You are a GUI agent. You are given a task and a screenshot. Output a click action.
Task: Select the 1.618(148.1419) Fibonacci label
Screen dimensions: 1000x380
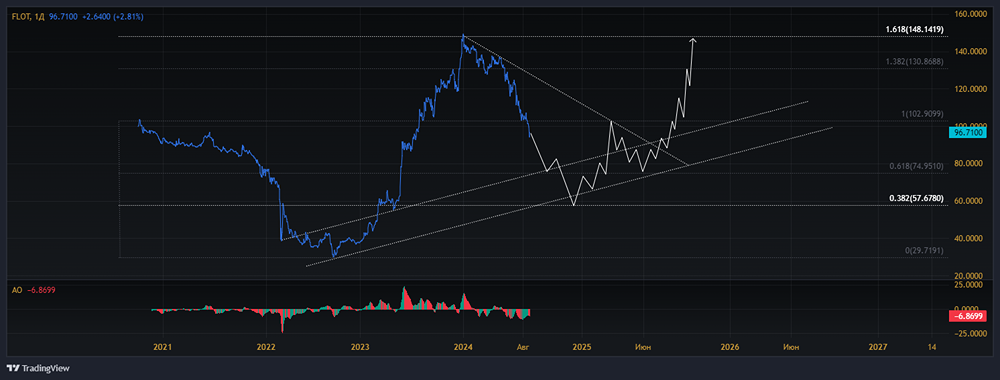coord(915,29)
